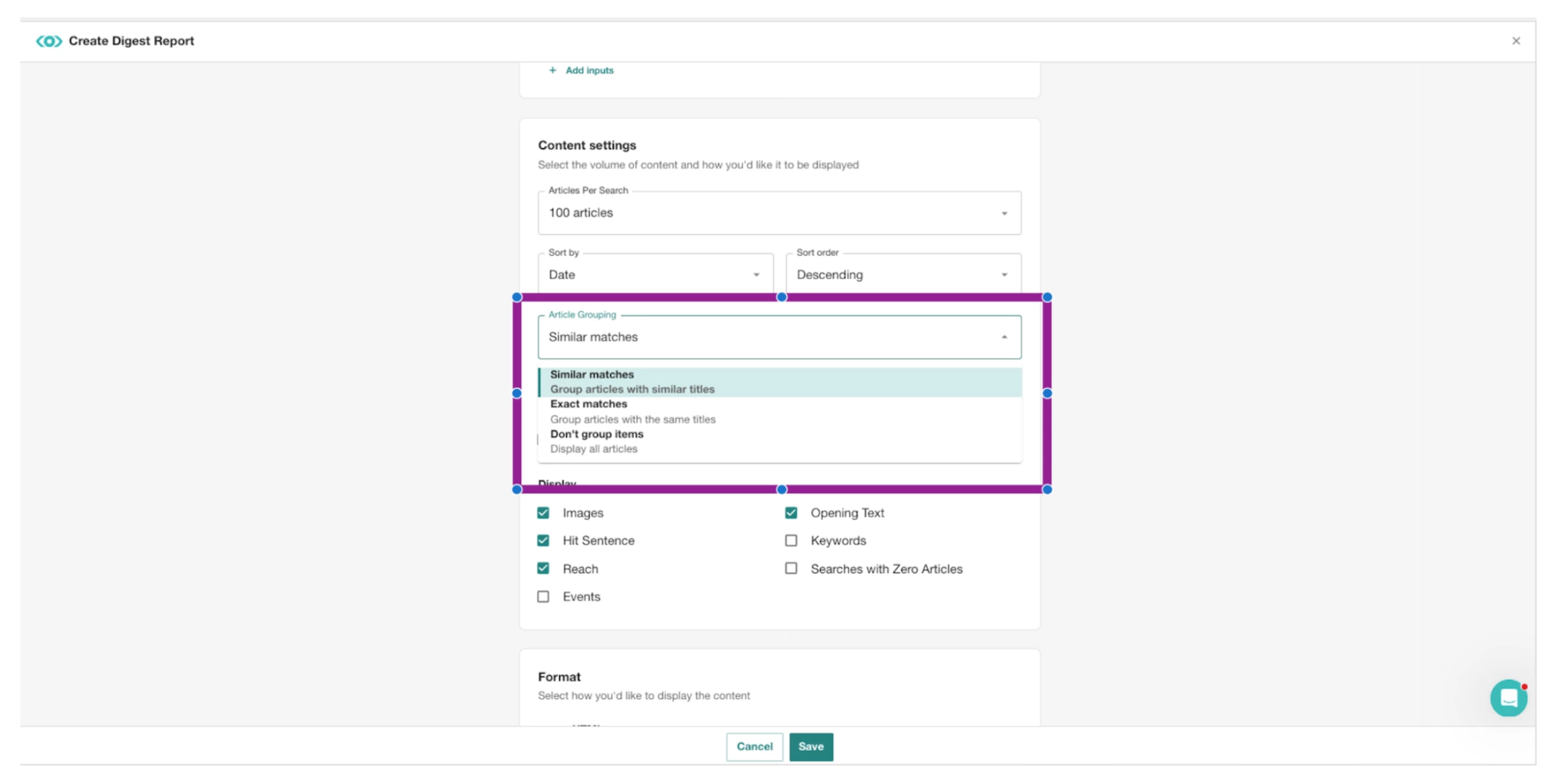Uncheck the Images checkbox
Viewport: 1548px width, 784px height.
543,513
